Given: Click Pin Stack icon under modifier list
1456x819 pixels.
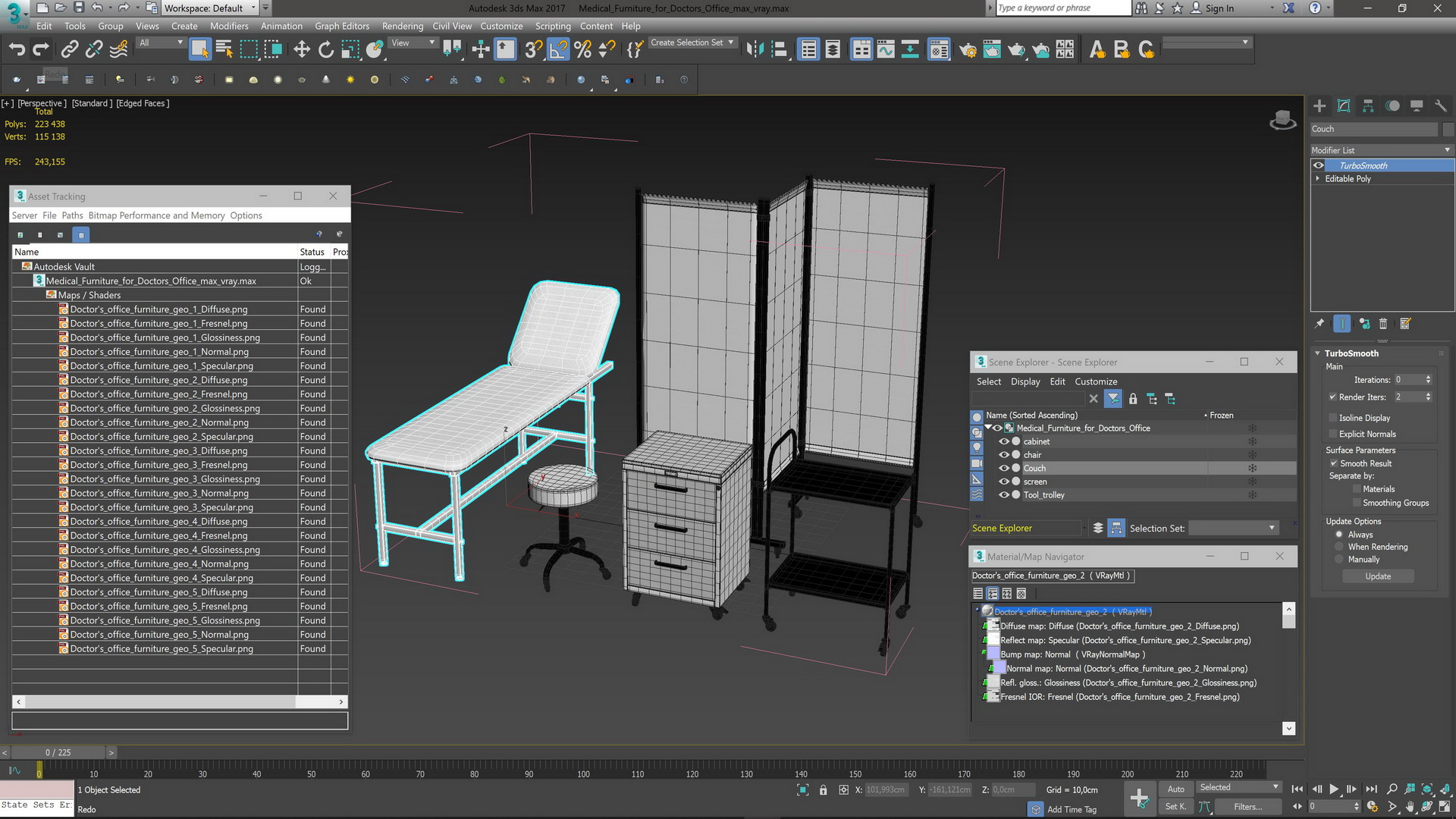Looking at the screenshot, I should [1319, 324].
